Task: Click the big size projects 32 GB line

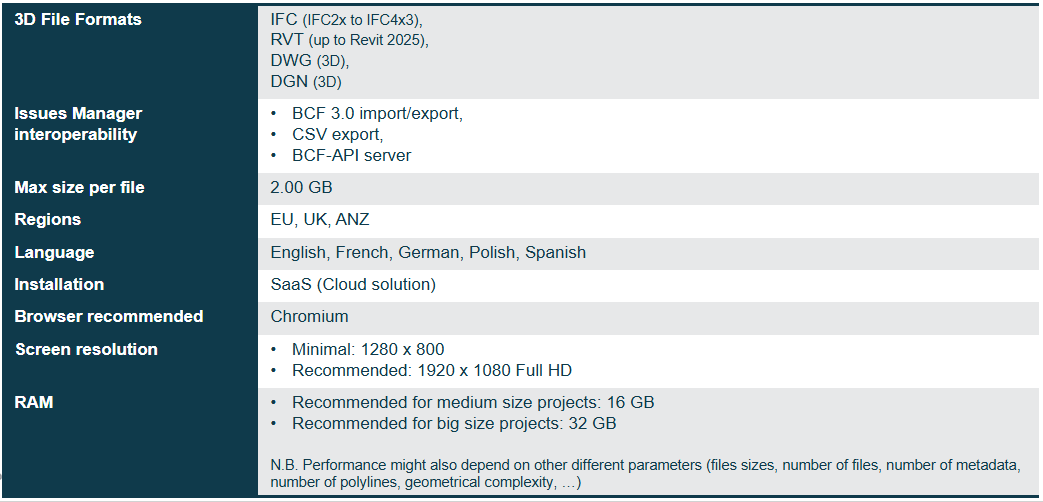Action: point(454,423)
